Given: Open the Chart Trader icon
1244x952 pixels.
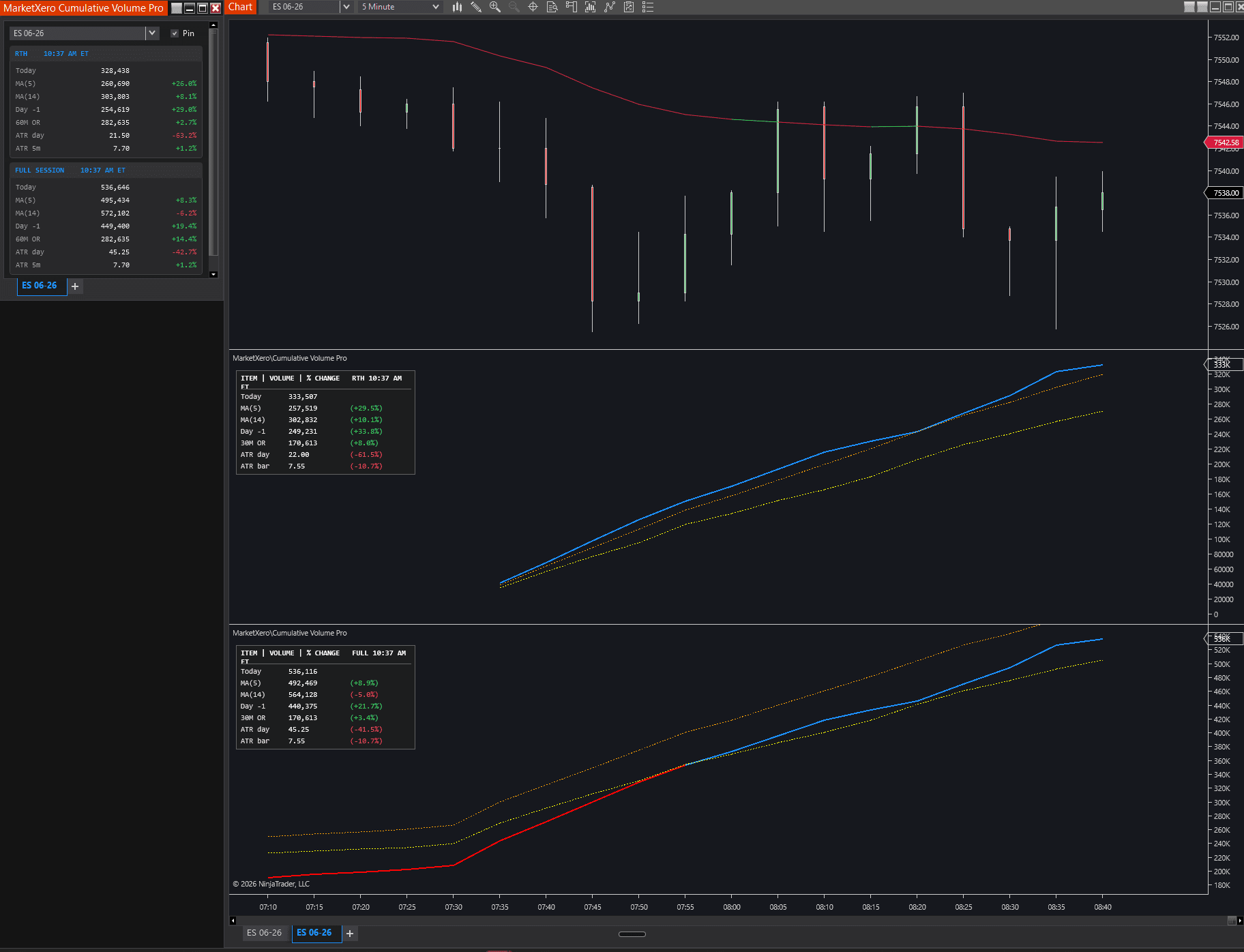Looking at the screenshot, I should click(x=572, y=7).
